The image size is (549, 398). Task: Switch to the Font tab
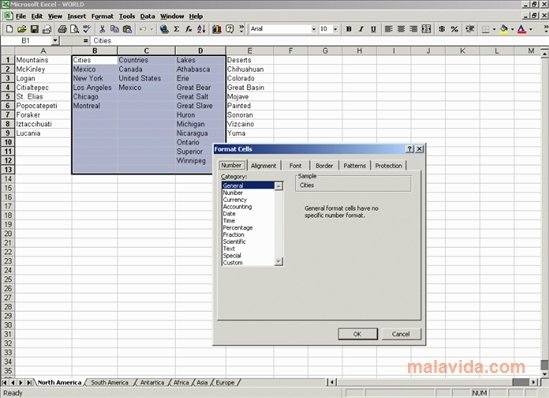tap(295, 166)
